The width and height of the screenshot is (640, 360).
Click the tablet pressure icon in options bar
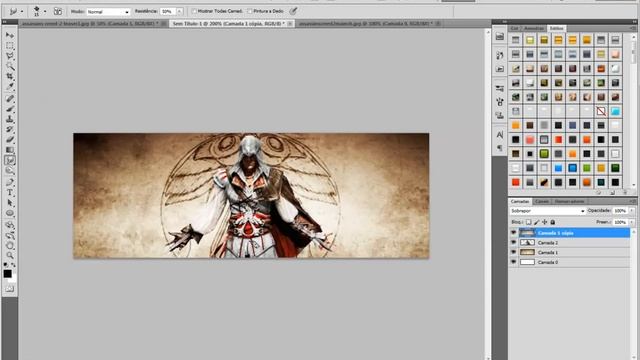293,11
